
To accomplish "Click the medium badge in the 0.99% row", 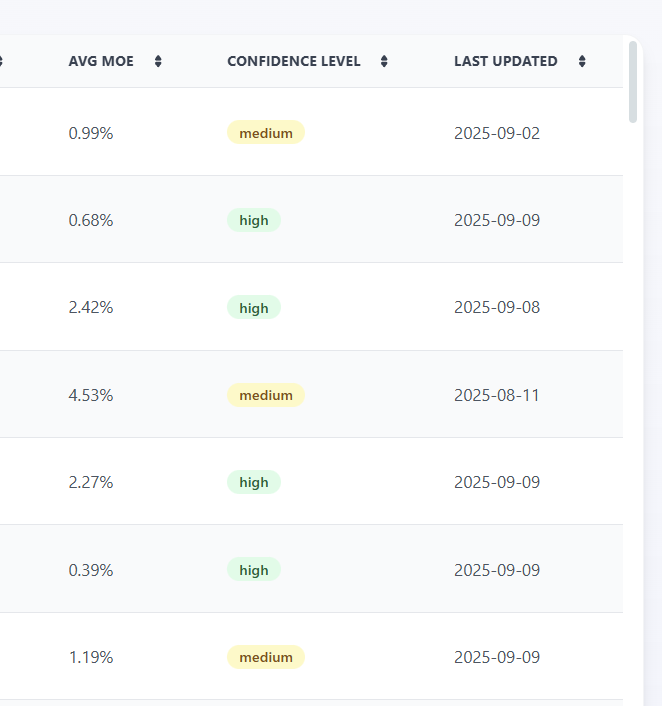I will point(266,133).
